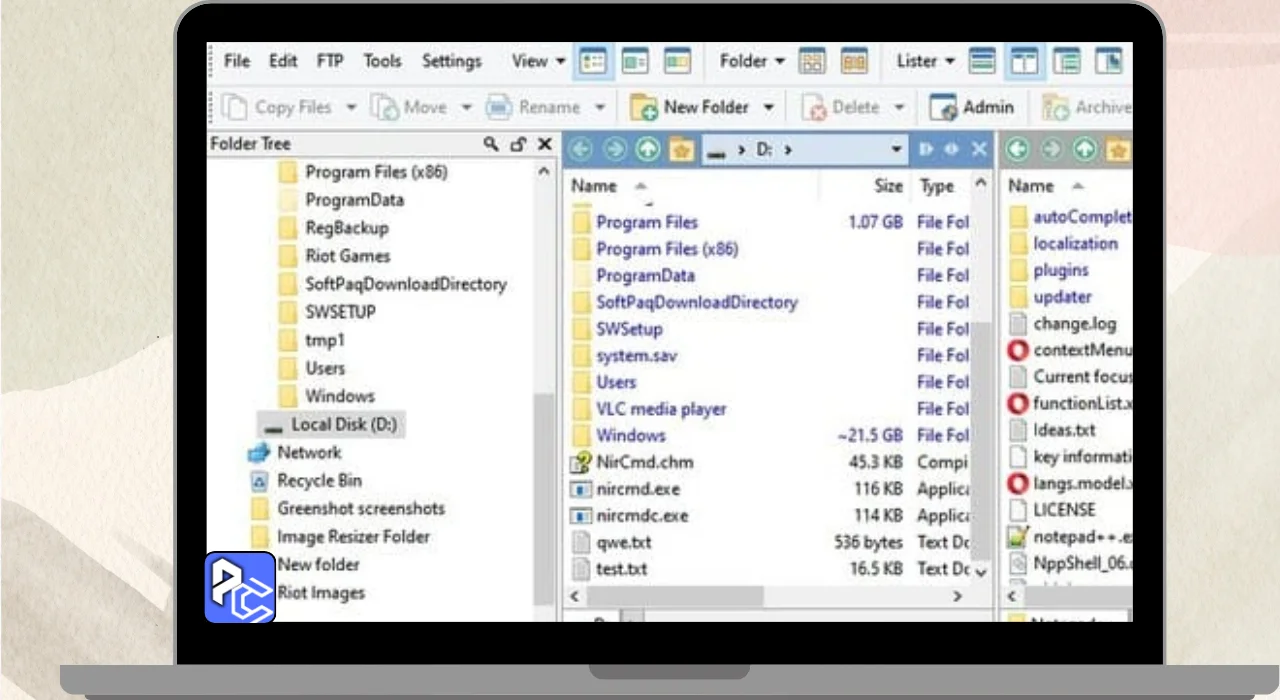Select NirCmd.chm file
The image size is (1280, 700).
[632, 462]
